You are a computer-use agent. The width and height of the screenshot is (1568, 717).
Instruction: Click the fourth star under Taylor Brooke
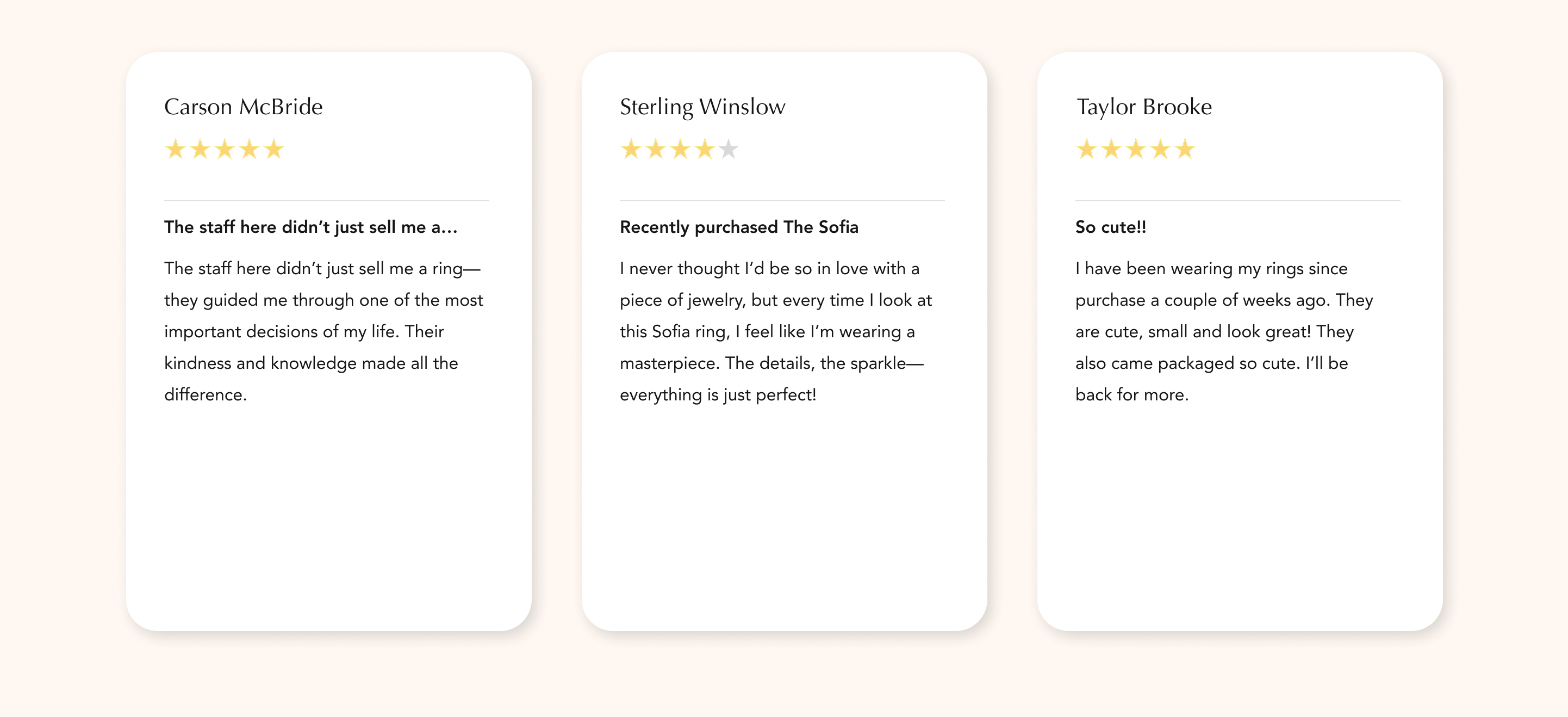pyautogui.click(x=1160, y=149)
